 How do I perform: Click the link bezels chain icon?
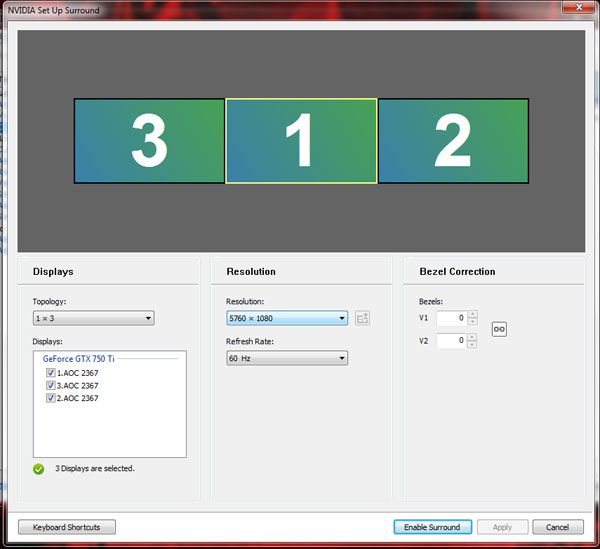point(499,329)
